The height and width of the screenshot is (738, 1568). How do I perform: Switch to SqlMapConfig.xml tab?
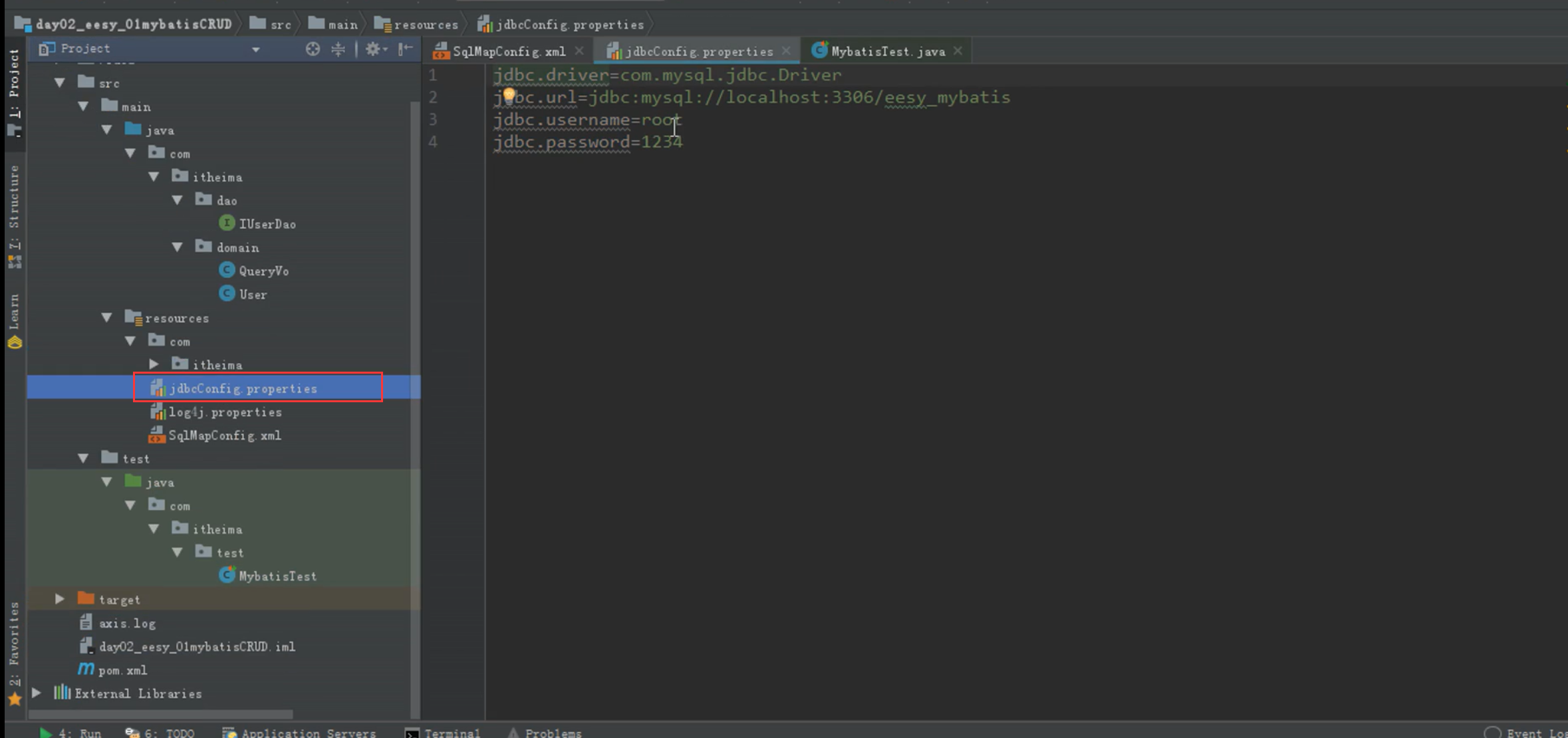[x=508, y=51]
